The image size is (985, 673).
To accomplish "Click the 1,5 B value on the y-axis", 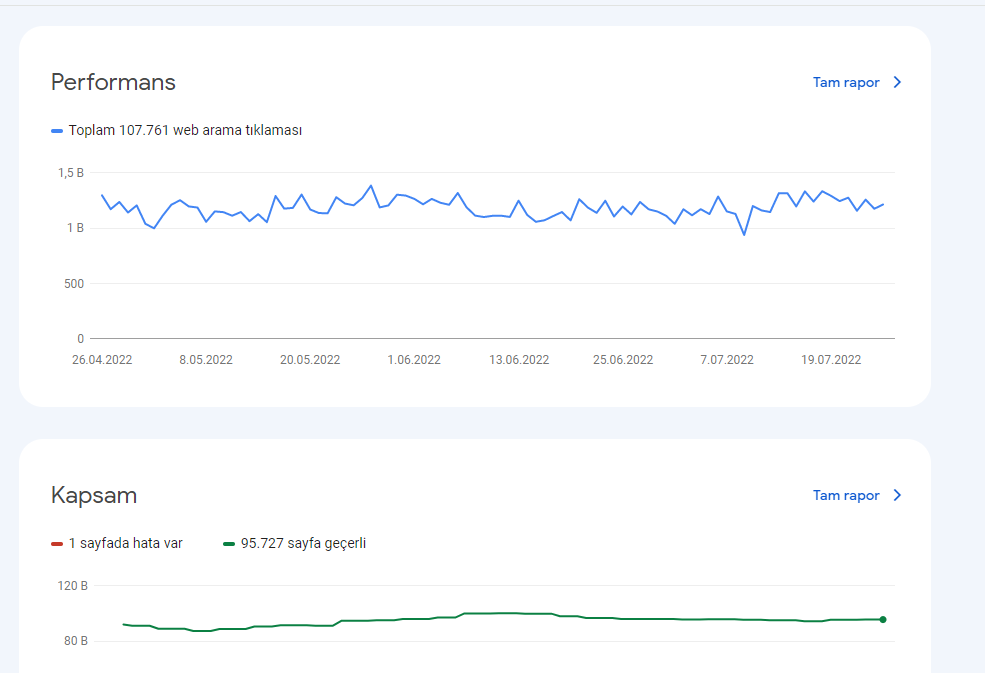I will pyautogui.click(x=71, y=172).
